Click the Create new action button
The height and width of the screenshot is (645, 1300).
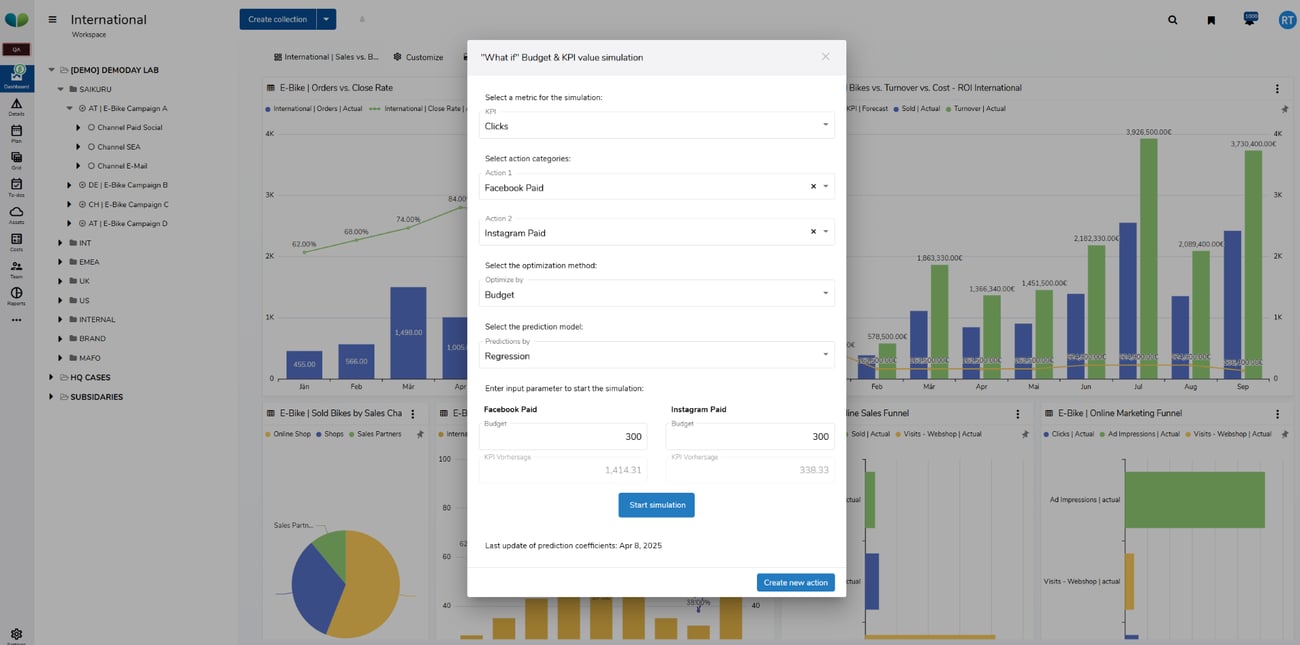[x=795, y=583]
